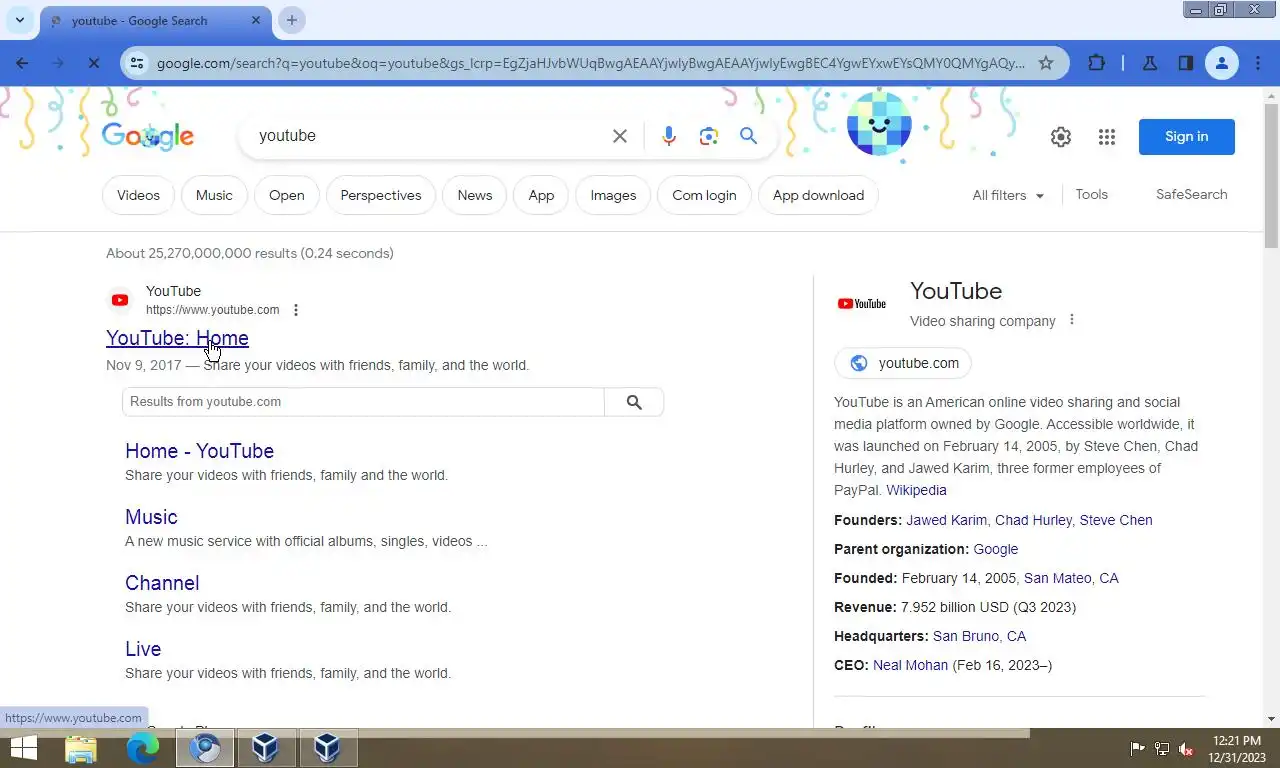Click the Sign in button
The image size is (1280, 768).
[x=1186, y=137]
